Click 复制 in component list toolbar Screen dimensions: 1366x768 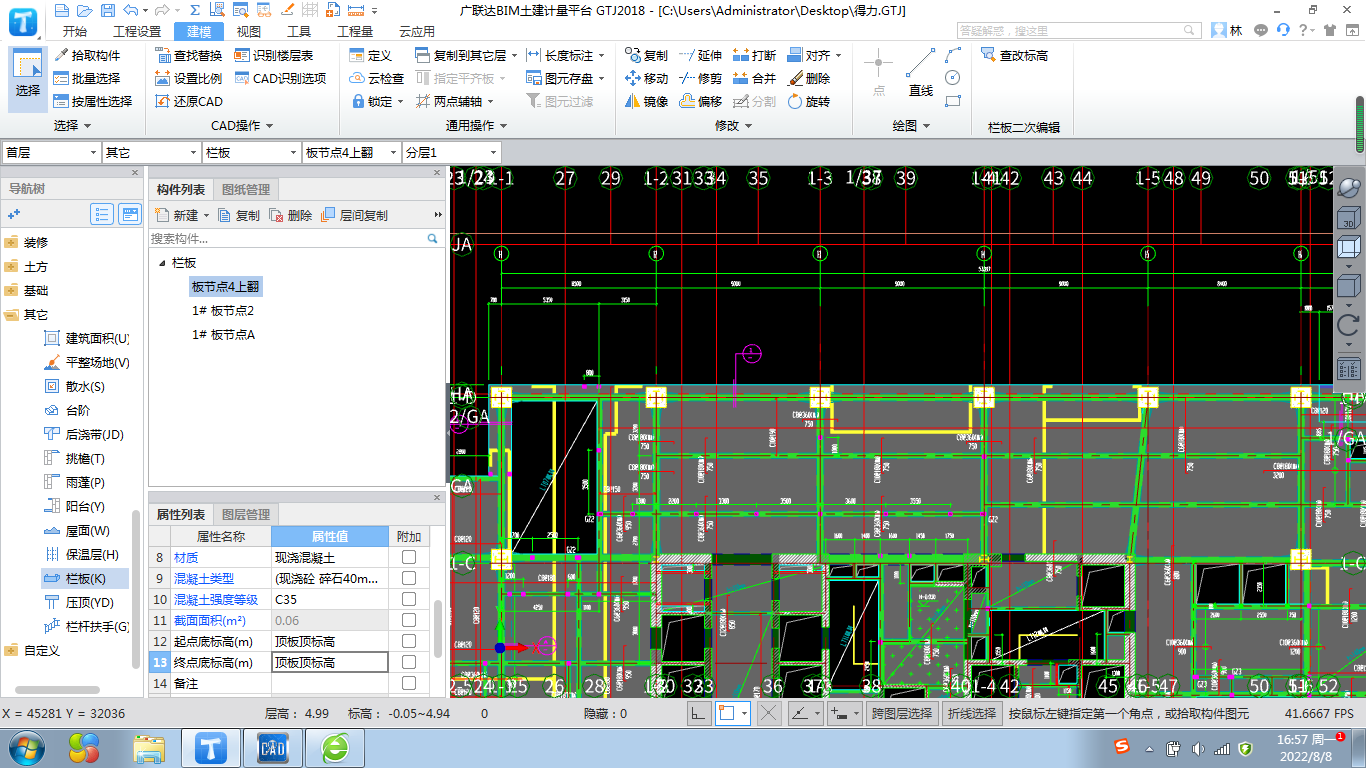[239, 215]
